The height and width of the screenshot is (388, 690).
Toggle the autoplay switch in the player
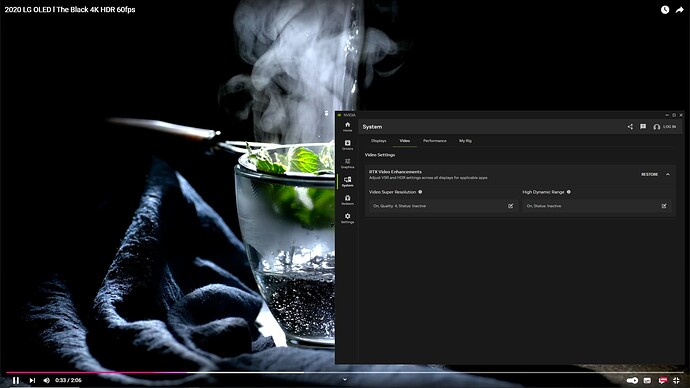point(632,380)
